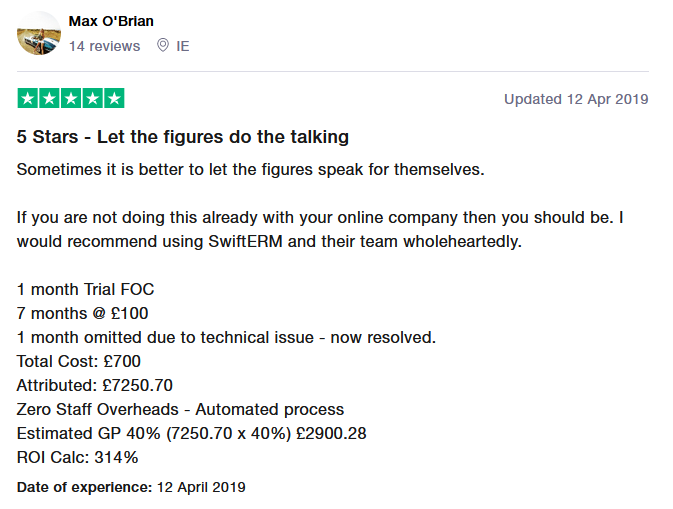Click the location pin icon
The height and width of the screenshot is (509, 673).
tap(163, 45)
